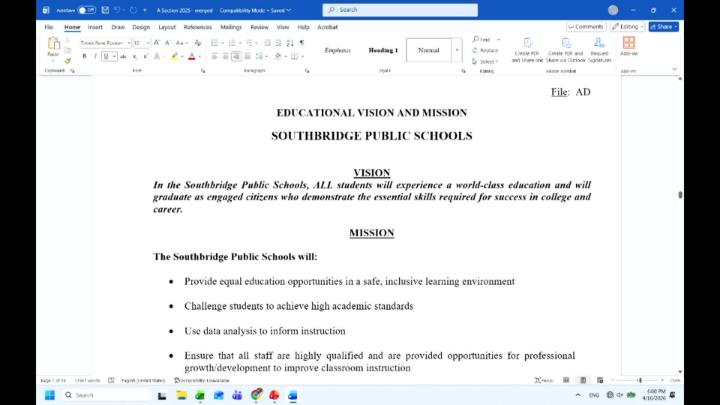Click the borders icon
The height and width of the screenshot is (405, 720).
click(x=295, y=56)
